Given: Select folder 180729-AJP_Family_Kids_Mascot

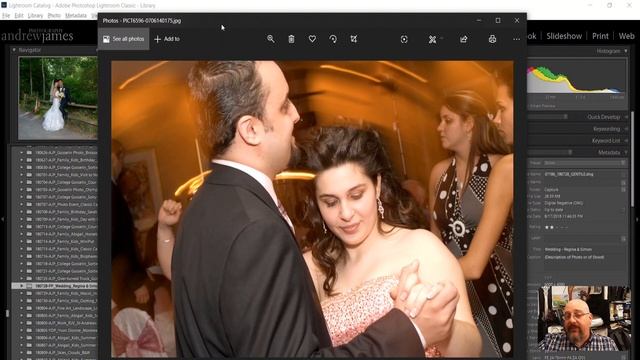Looking at the screenshot, I should (x=66, y=293).
